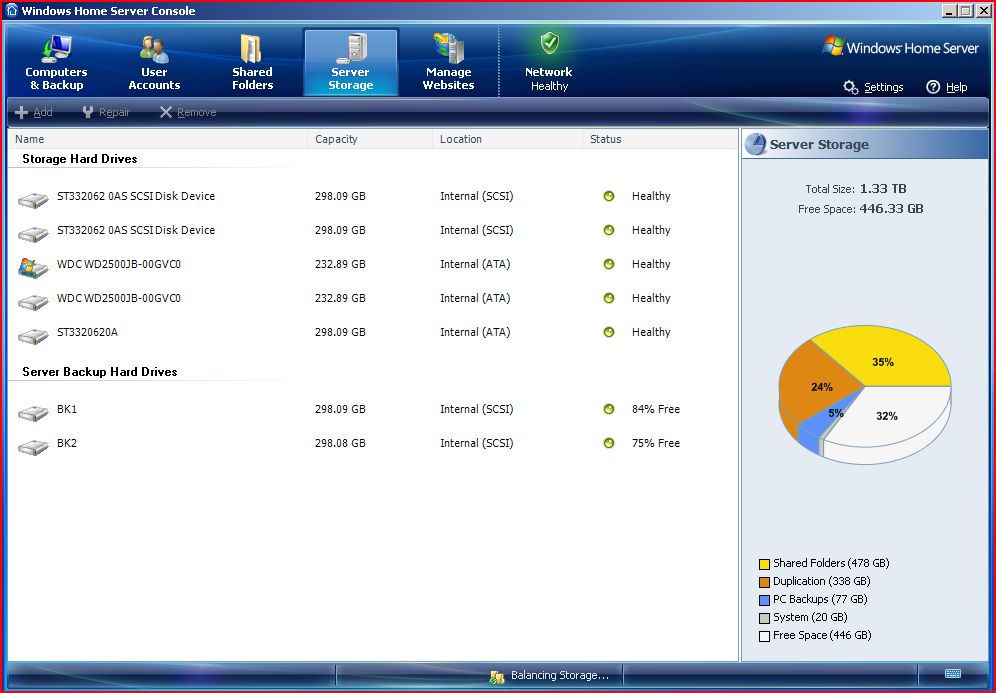Select the BK1 backup drive icon
Image resolution: width=996 pixels, height=693 pixels.
[33, 413]
